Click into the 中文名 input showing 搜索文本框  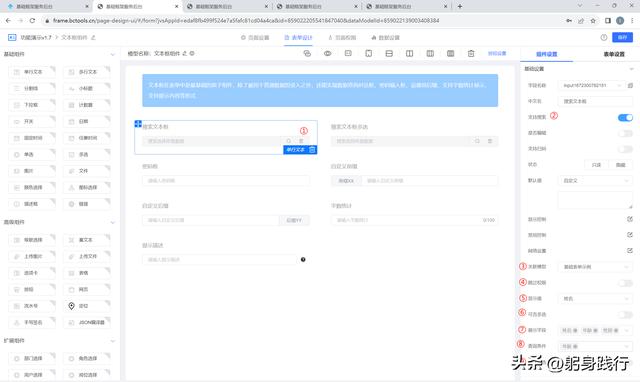(595, 101)
